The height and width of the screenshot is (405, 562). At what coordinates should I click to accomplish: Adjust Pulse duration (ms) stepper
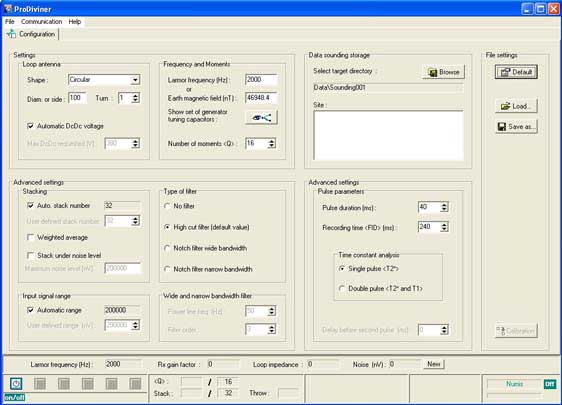point(444,207)
